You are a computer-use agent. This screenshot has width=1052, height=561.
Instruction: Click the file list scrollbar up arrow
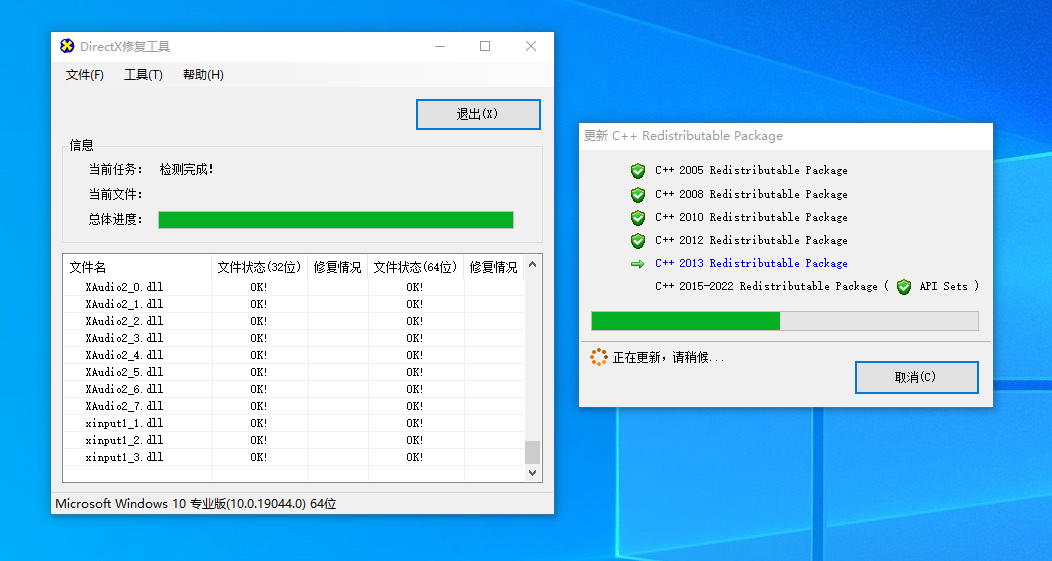point(532,264)
